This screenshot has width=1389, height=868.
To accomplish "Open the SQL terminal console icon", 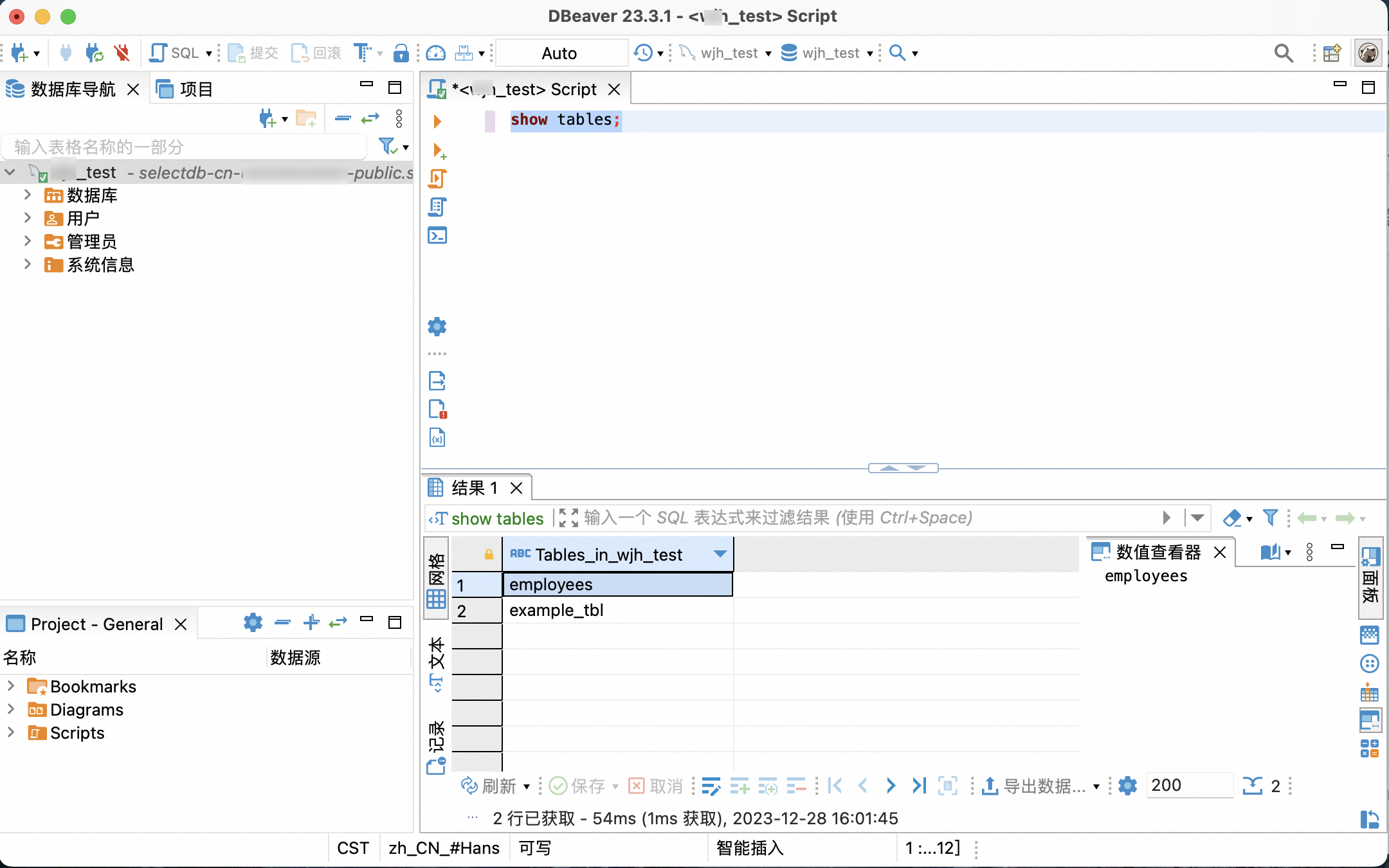I will tap(437, 236).
